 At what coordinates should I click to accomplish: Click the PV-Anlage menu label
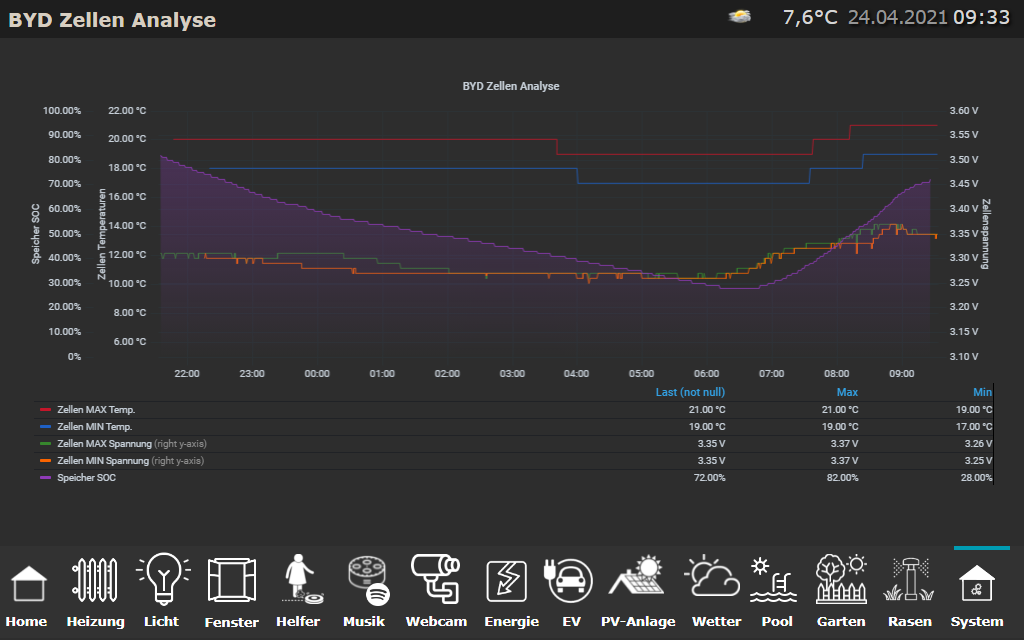[x=638, y=621]
